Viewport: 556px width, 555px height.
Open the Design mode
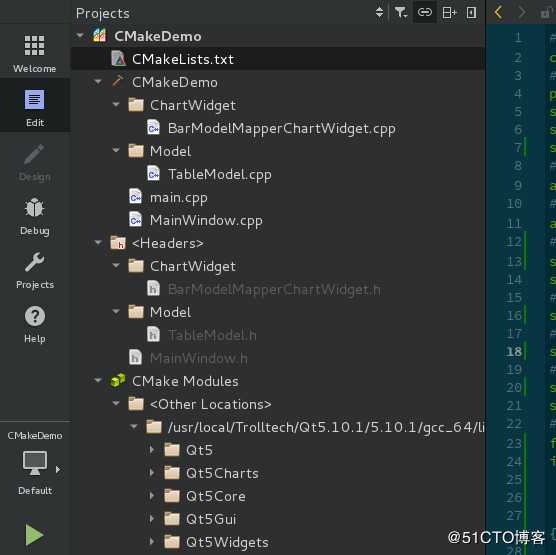coord(35,162)
